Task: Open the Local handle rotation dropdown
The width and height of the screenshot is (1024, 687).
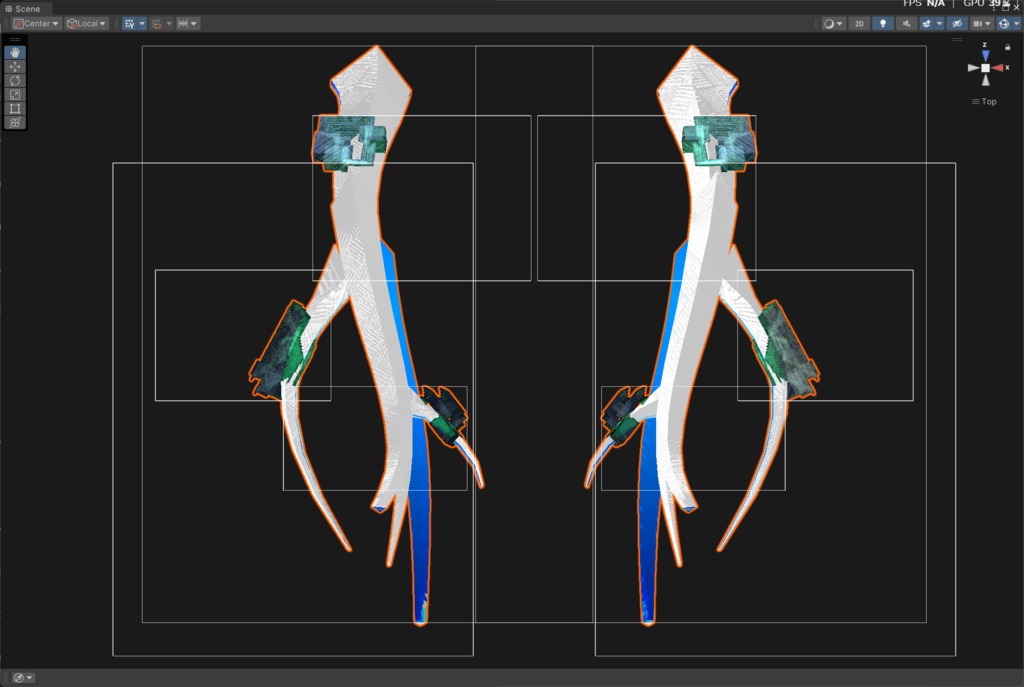Action: tap(86, 24)
